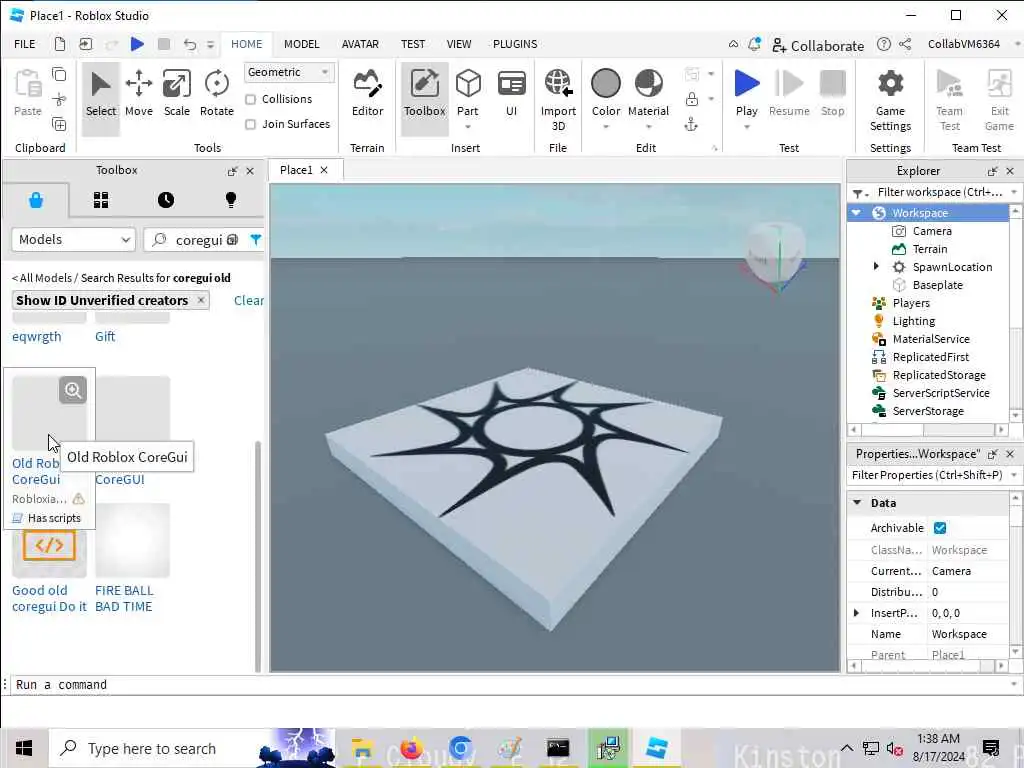Expand the SpawnLocation tree node
The height and width of the screenshot is (768, 1024).
[x=876, y=266]
